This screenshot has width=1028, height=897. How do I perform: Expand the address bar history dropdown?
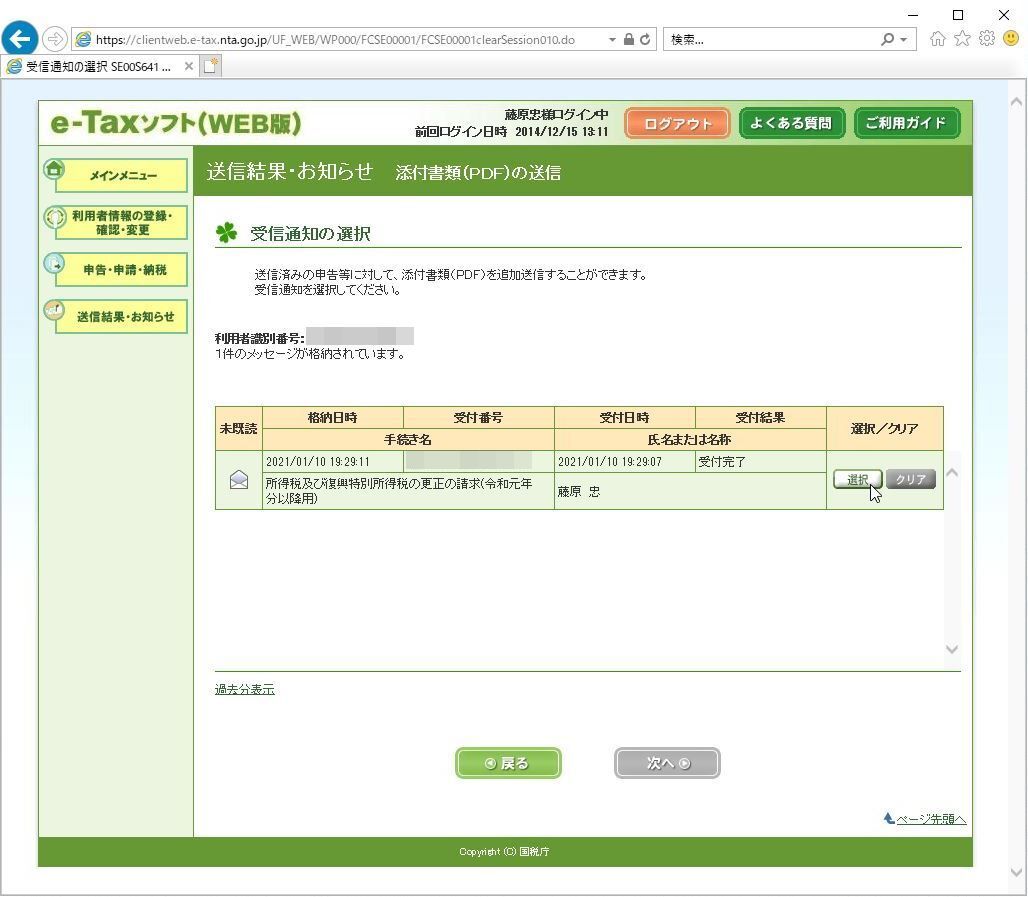(x=612, y=40)
